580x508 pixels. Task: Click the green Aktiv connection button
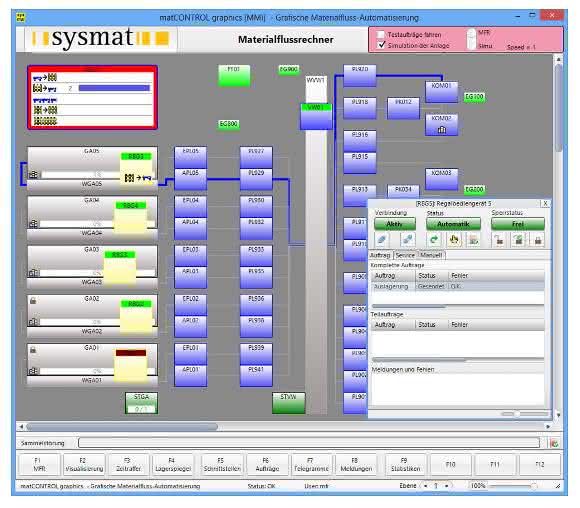coord(395,224)
